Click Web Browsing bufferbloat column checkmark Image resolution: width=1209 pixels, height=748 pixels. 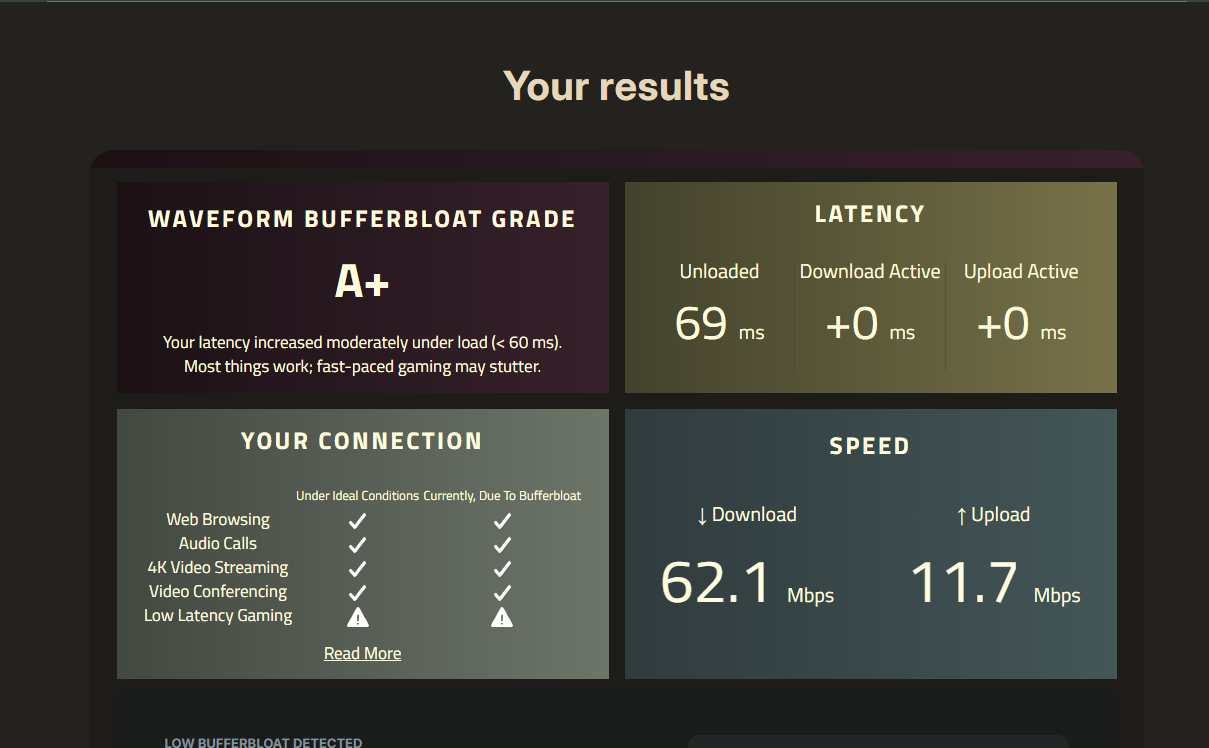(502, 520)
